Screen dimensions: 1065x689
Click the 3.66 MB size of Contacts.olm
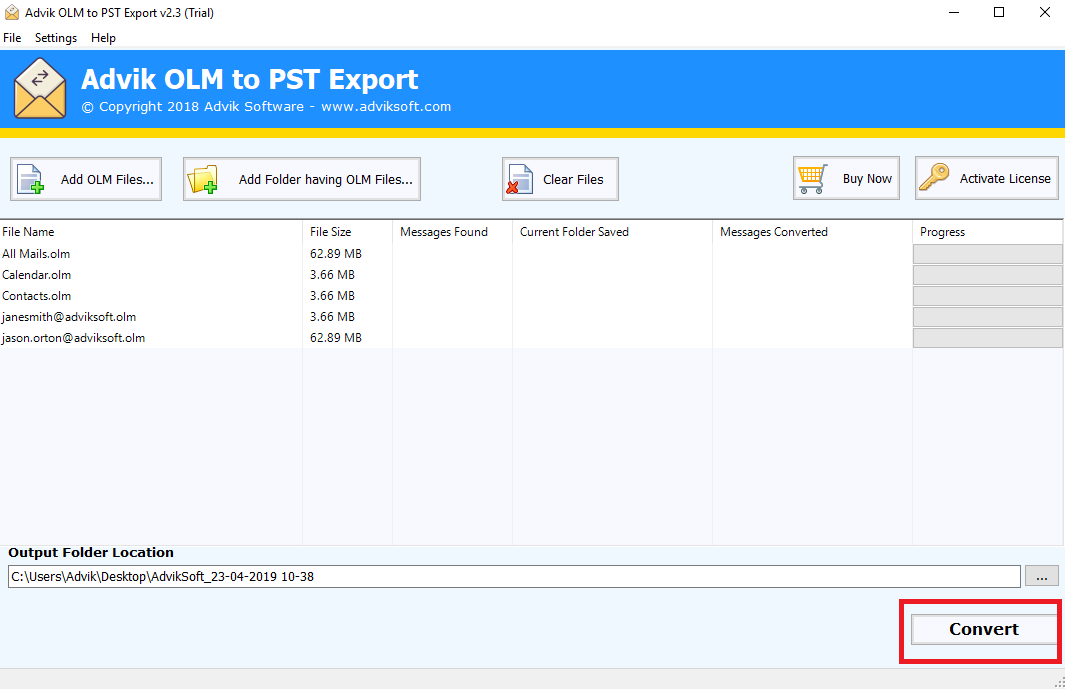[332, 296]
